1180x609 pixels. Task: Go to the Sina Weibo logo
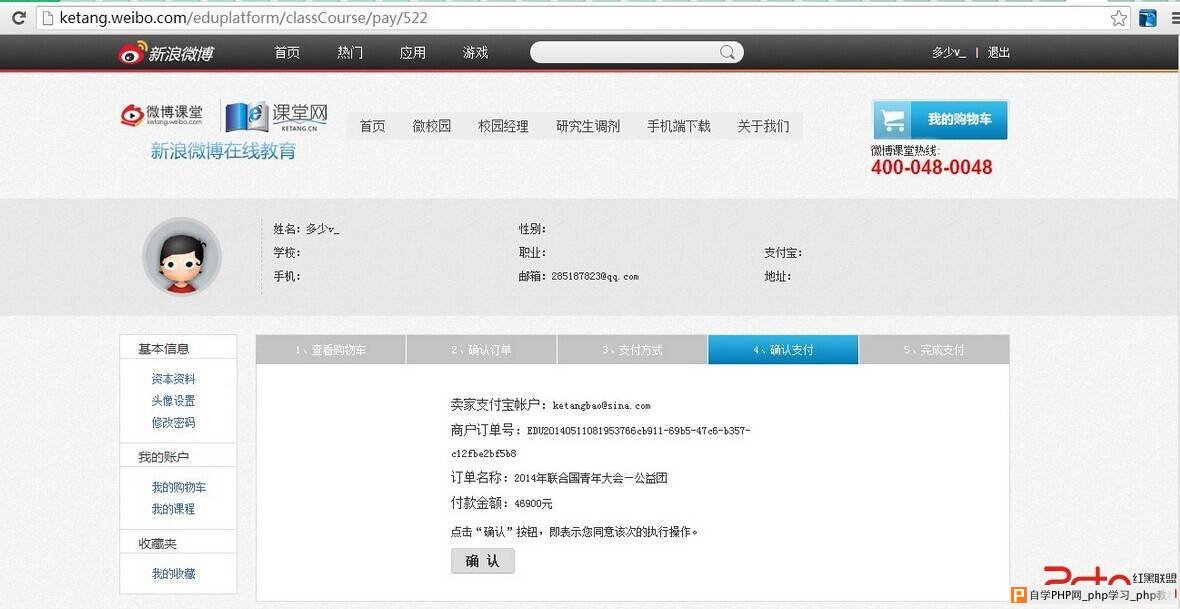[x=166, y=53]
